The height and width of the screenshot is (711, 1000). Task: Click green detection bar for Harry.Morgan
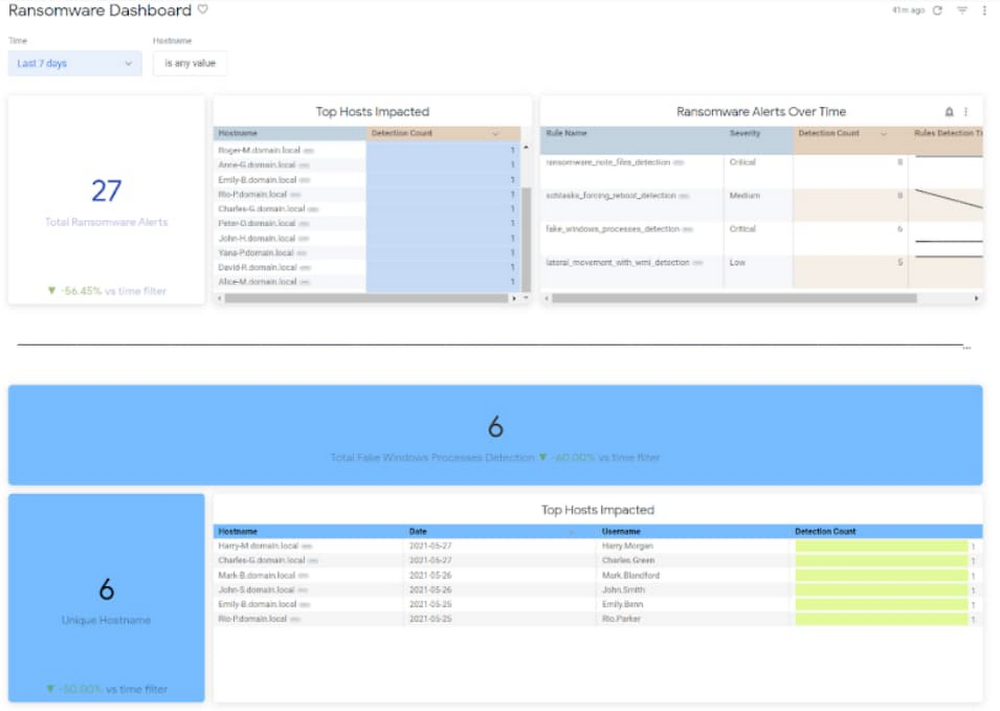(x=881, y=546)
